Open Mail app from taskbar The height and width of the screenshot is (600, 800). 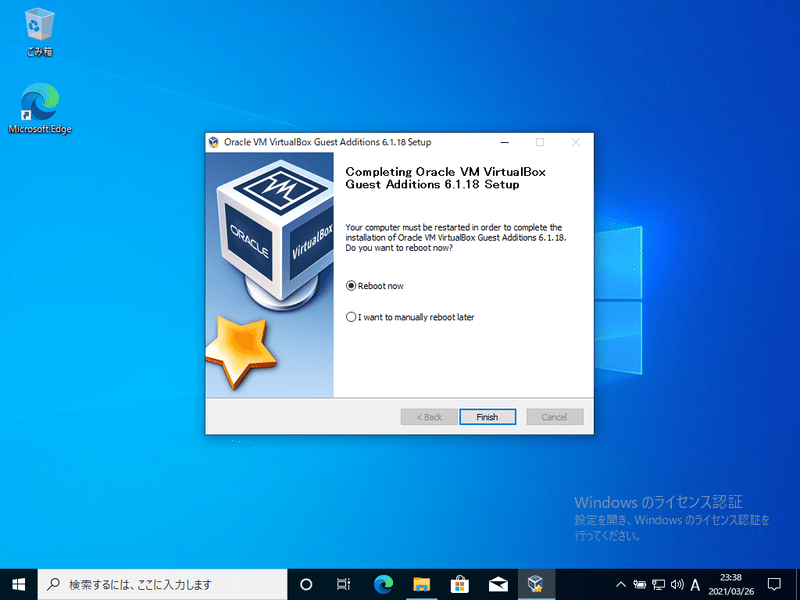coord(498,584)
